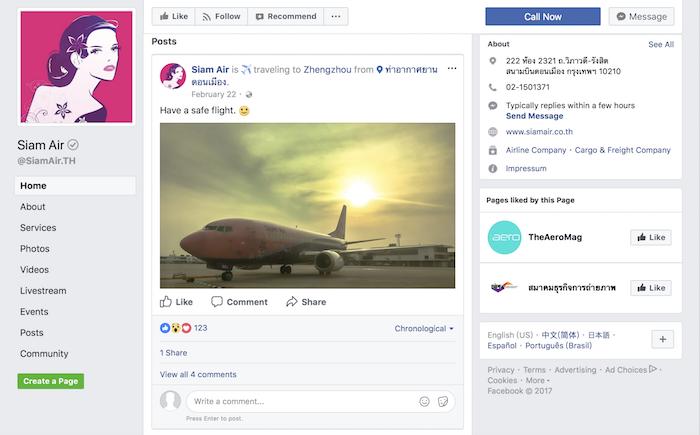Click the emoji icon in comment box
The width and height of the screenshot is (700, 435).
point(424,401)
